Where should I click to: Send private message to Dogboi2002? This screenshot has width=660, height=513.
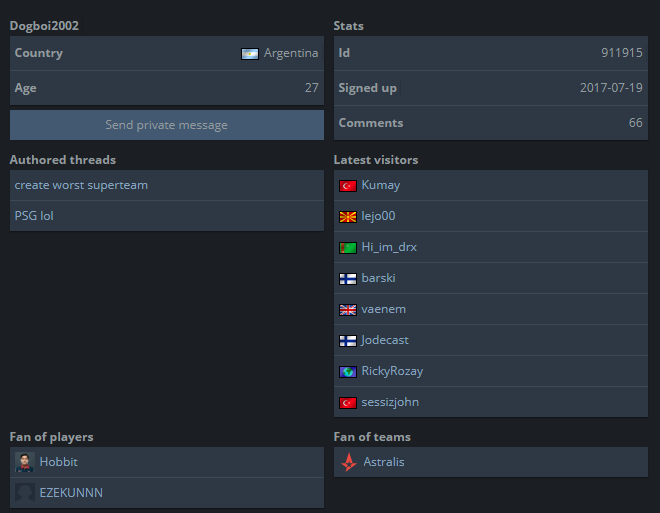tap(167, 125)
